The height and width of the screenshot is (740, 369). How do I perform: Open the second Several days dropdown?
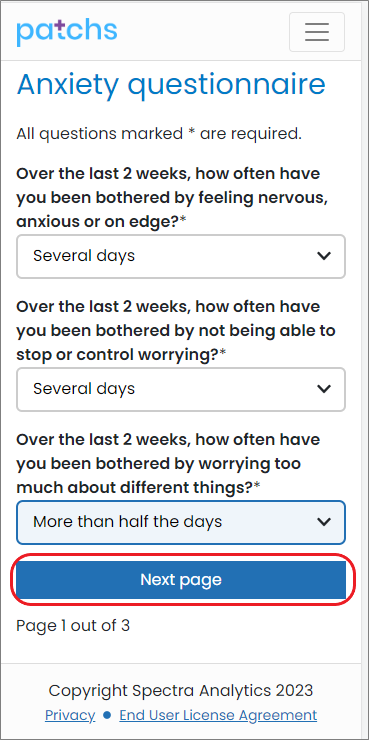[181, 389]
